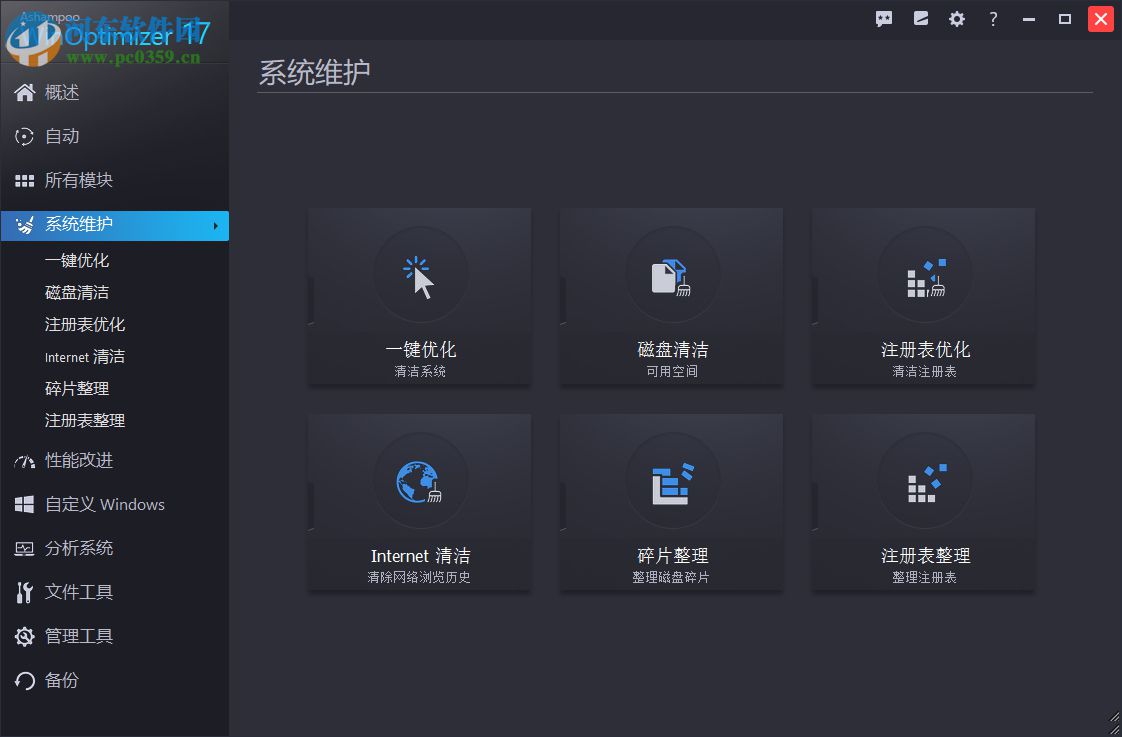This screenshot has width=1122, height=737.
Task: Open Registry Defrag (注册表整理) tile
Action: [922, 502]
